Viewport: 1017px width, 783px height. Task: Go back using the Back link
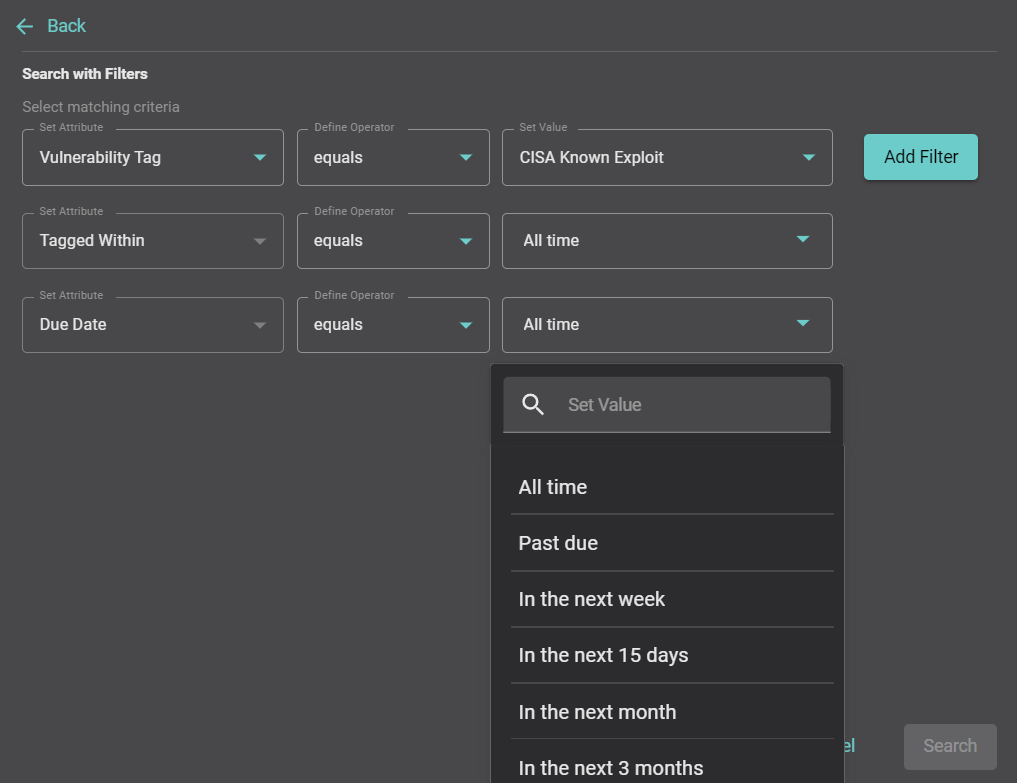(66, 26)
